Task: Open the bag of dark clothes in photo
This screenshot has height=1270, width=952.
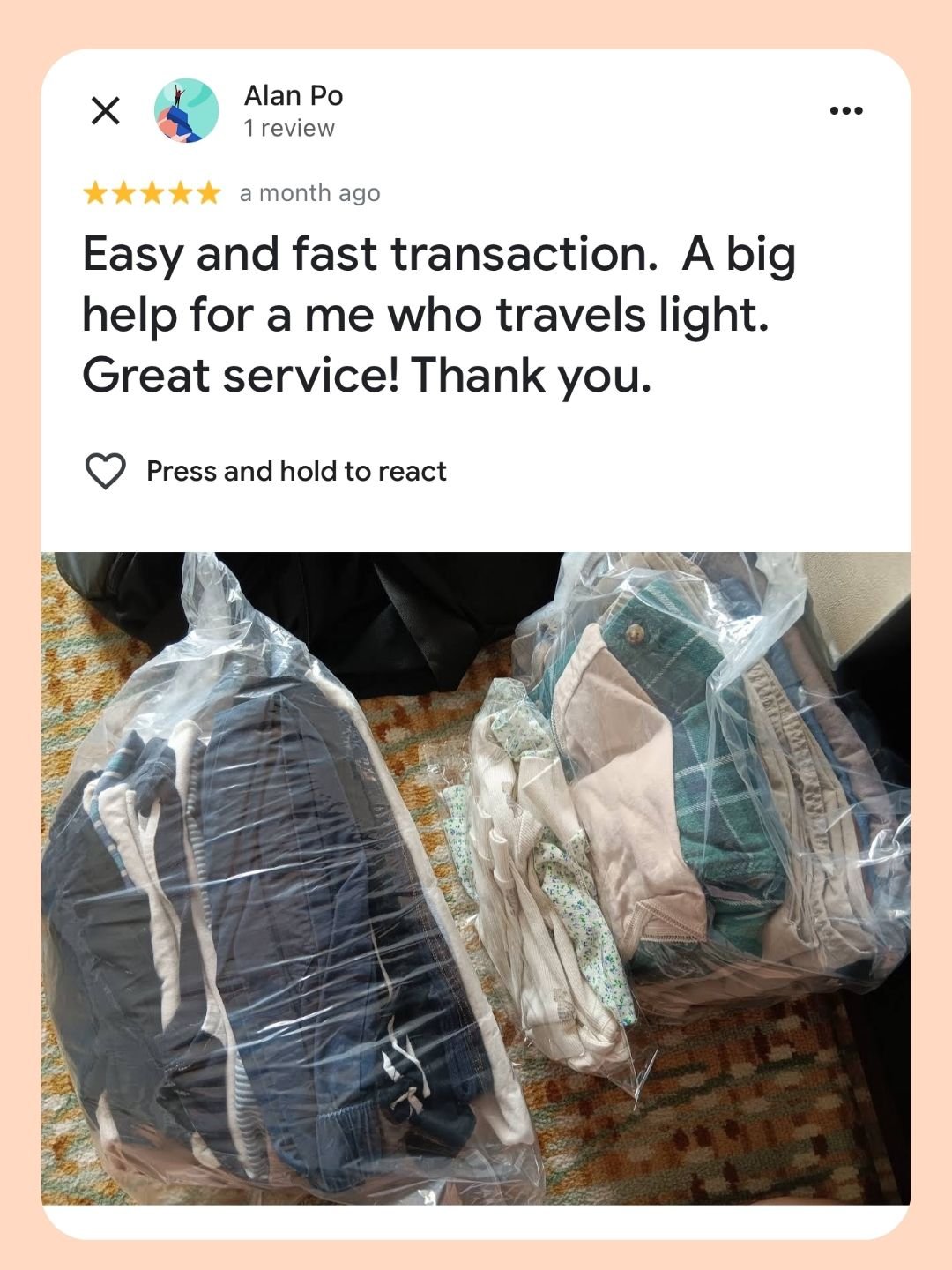Action: pos(282,891)
